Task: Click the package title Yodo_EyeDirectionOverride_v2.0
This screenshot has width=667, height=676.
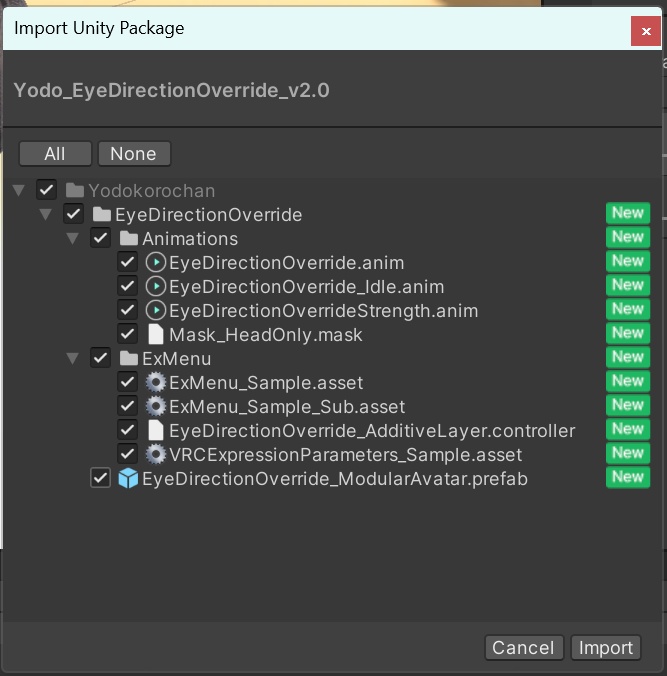Action: [x=172, y=91]
